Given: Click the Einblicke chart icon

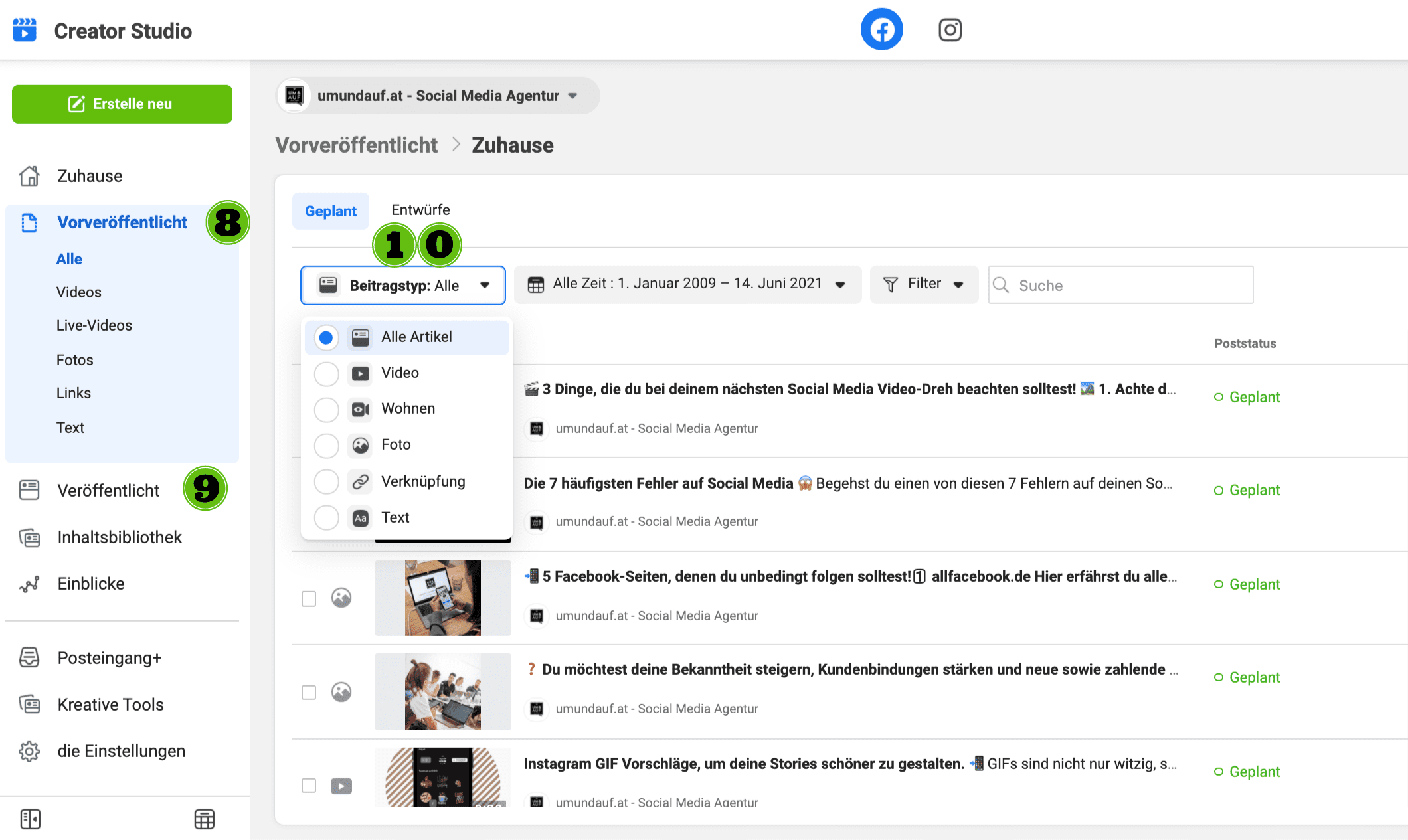Looking at the screenshot, I should pos(29,584).
